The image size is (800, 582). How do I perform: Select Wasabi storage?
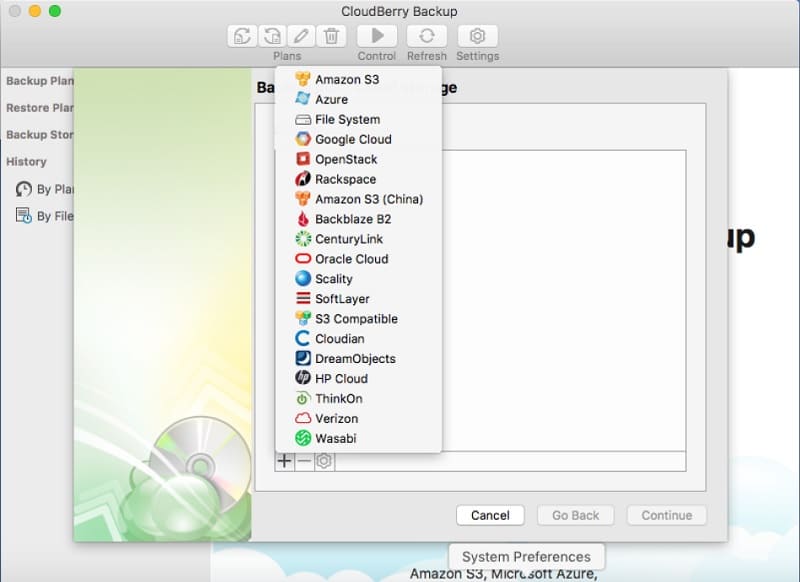pos(358,438)
